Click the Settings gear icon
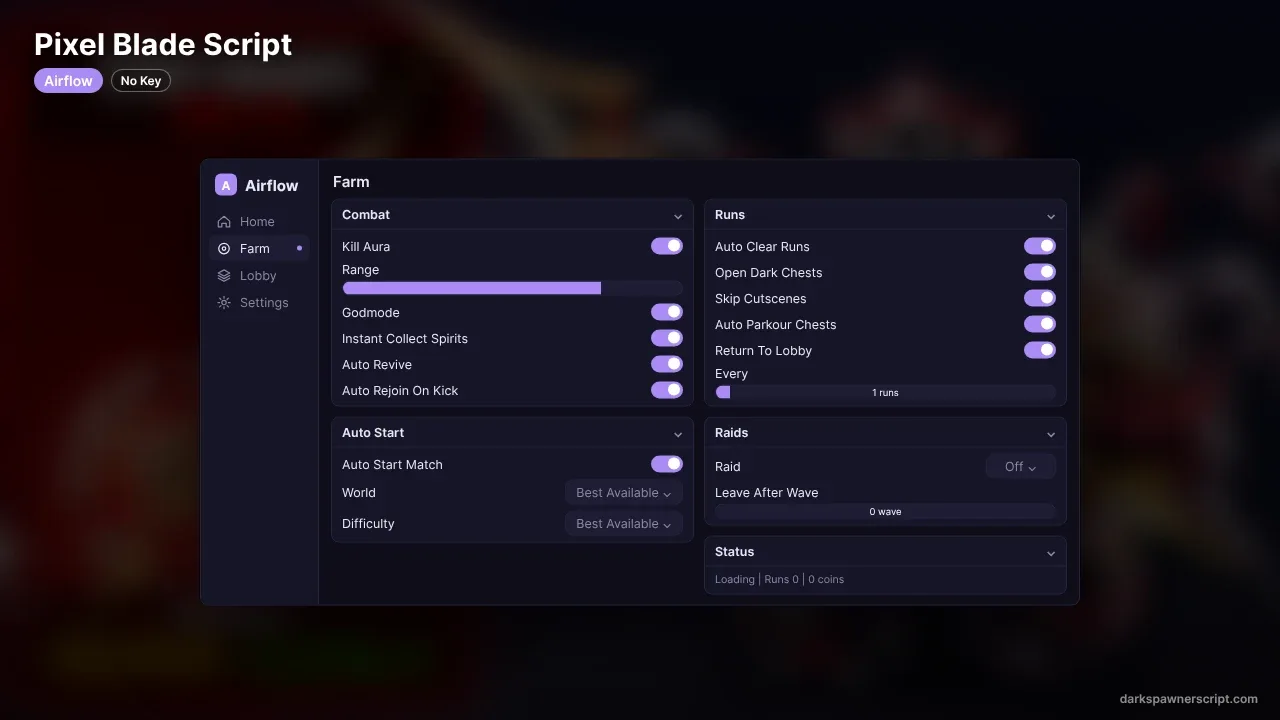Screen dimensions: 1280x720 tap(224, 303)
